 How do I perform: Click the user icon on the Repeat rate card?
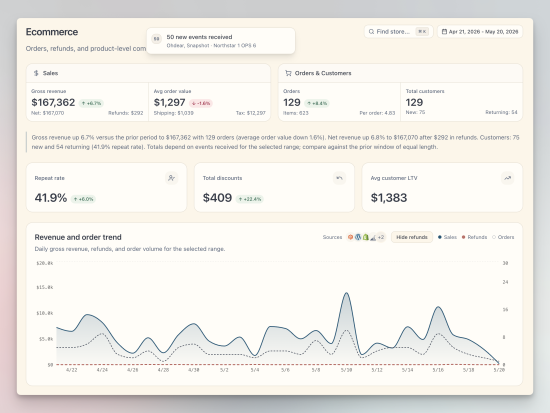coord(172,178)
